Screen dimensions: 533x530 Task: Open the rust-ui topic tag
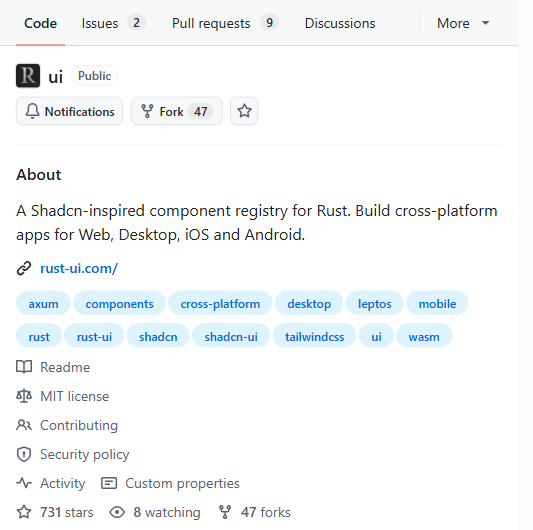[94, 336]
